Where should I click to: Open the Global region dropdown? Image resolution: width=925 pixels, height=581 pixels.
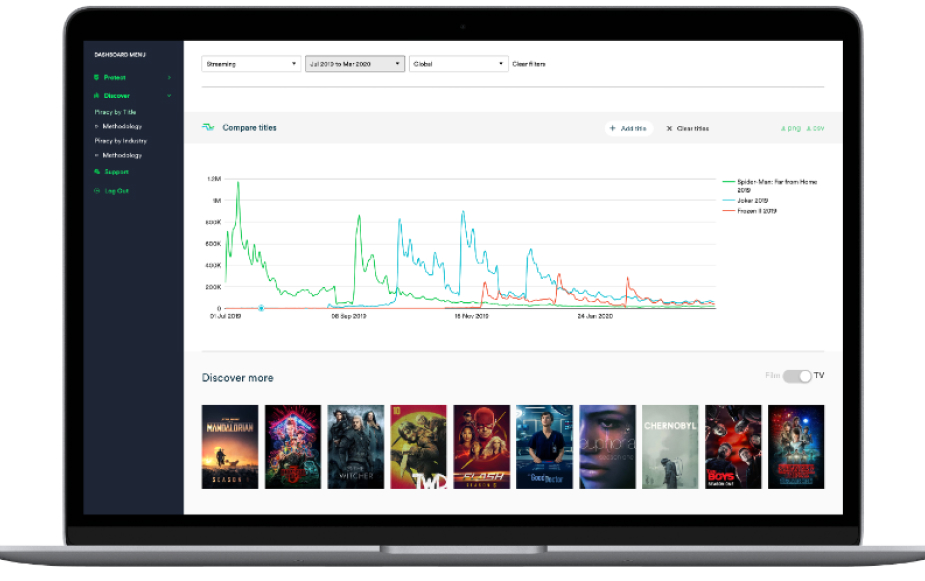pos(458,63)
